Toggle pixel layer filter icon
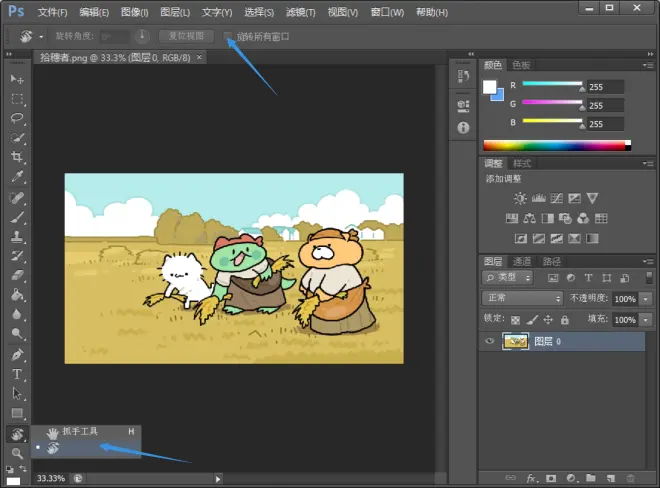The height and width of the screenshot is (488, 660). pos(553,278)
